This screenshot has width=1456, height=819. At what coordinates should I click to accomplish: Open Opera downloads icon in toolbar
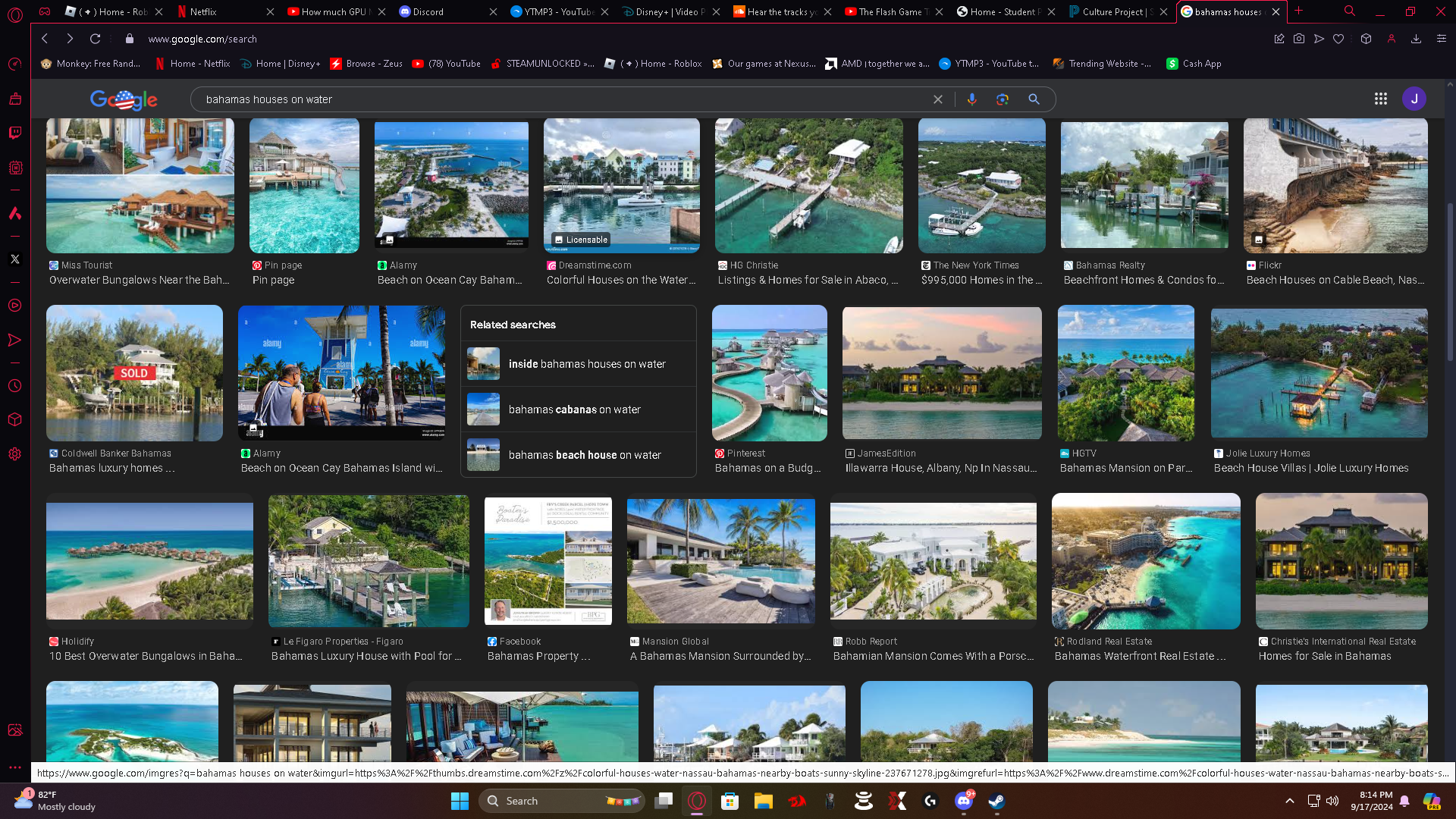pos(1416,39)
